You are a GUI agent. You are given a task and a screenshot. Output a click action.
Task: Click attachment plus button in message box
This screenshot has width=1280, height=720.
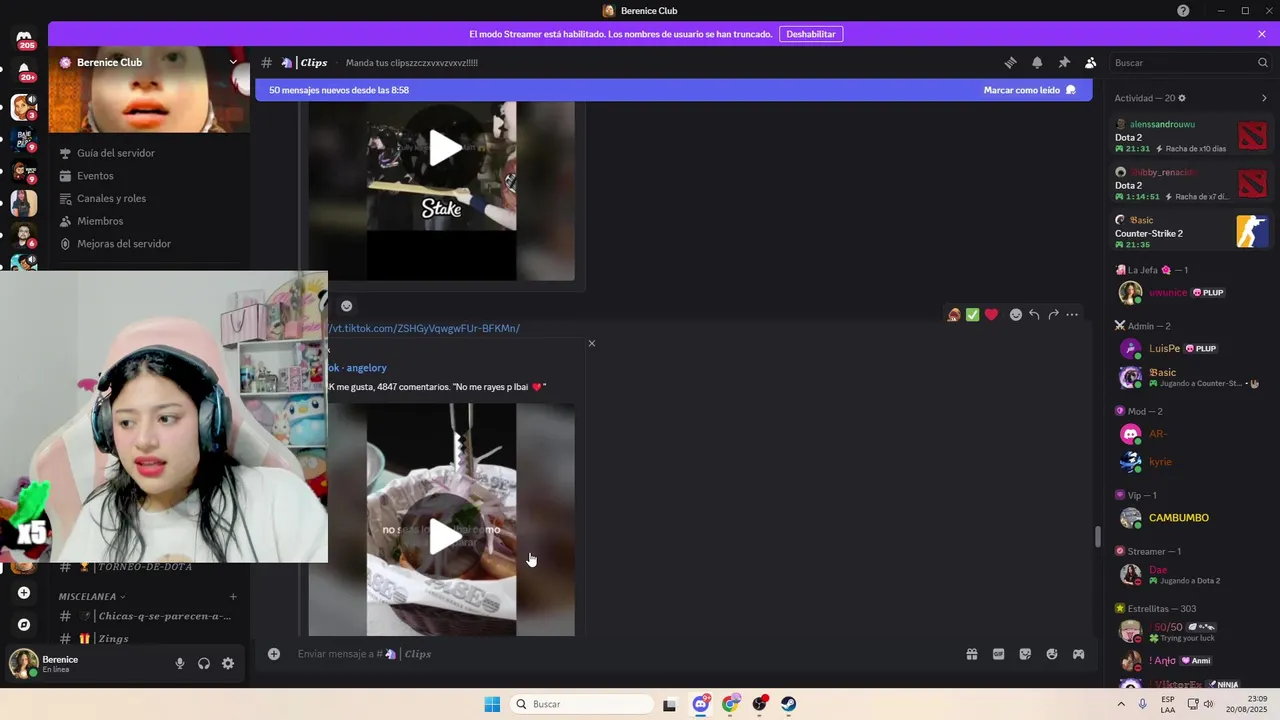(274, 654)
